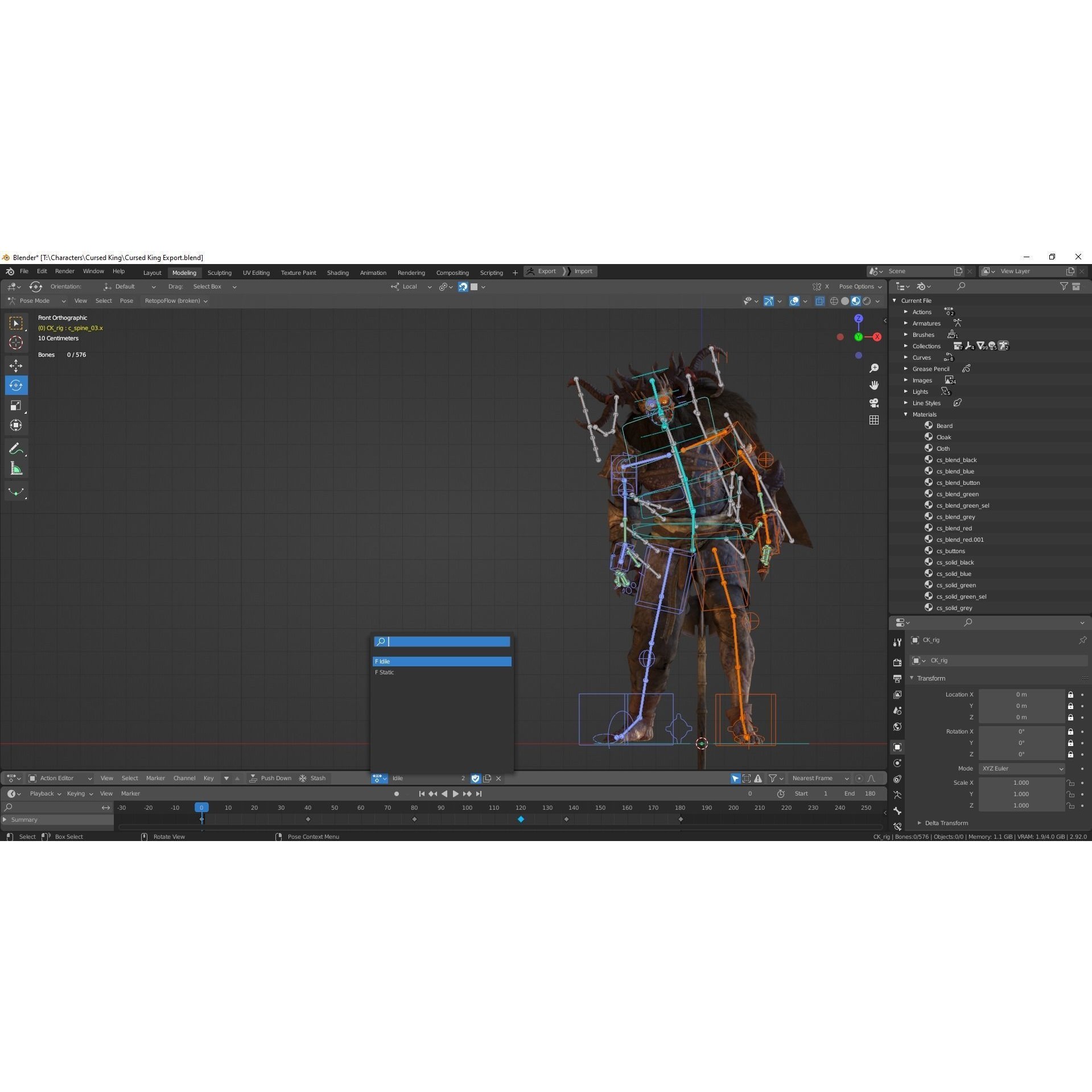
Task: Select the Move tool in the viewport toolbar
Action: coord(16,365)
